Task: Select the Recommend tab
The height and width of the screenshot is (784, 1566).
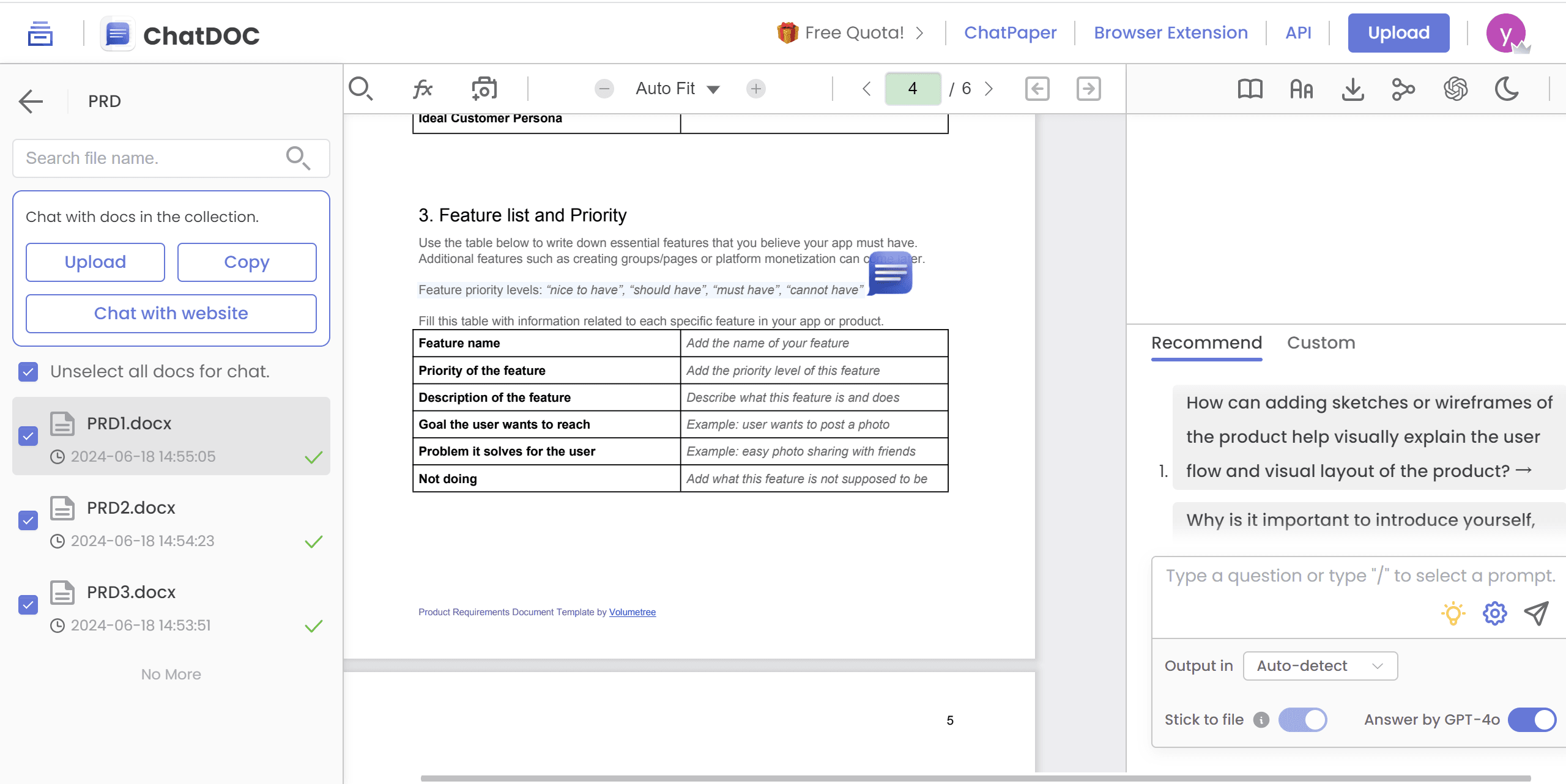Action: [x=1206, y=343]
